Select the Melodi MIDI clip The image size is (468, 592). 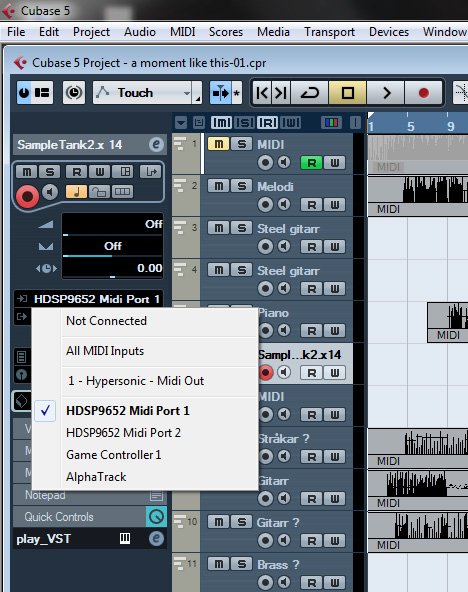(418, 196)
